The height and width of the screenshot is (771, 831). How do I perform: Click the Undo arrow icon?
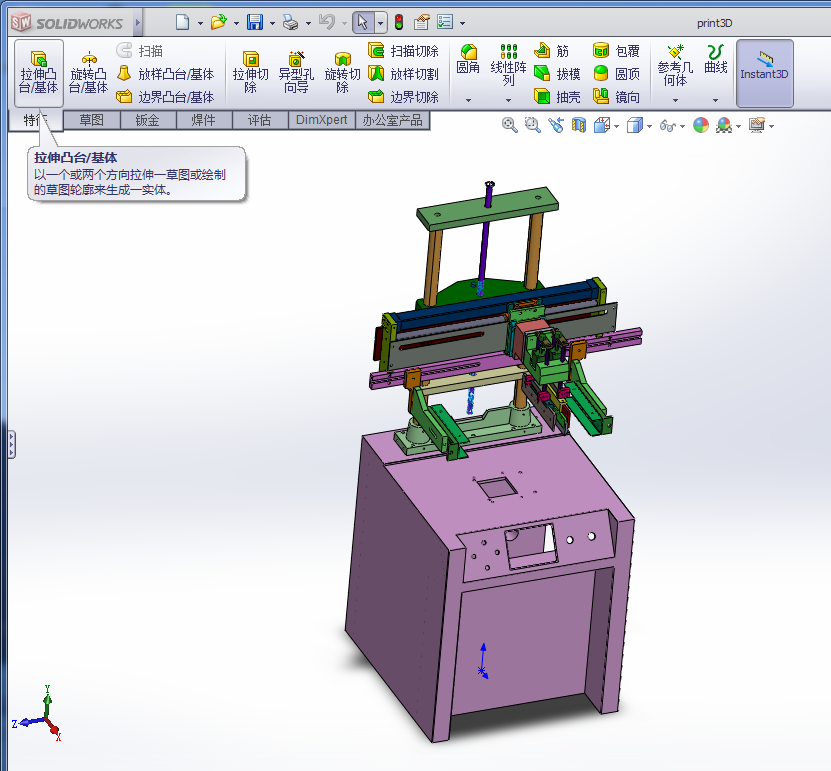327,22
